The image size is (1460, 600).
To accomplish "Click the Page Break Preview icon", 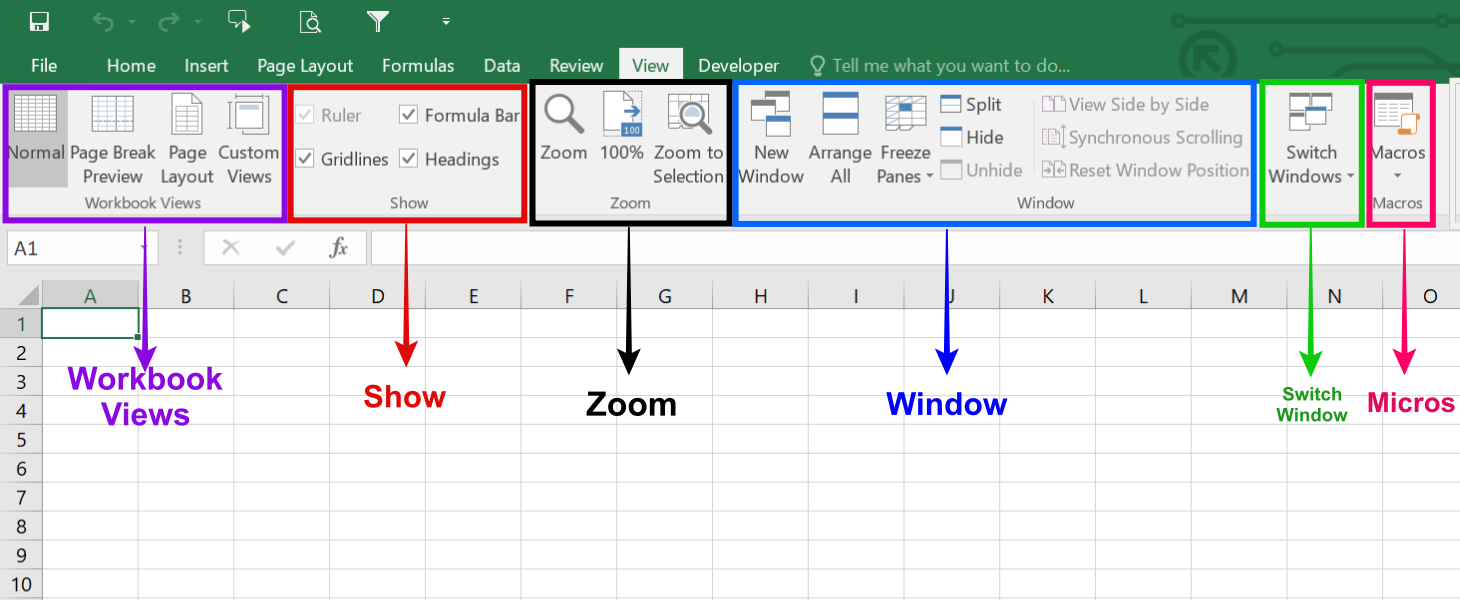I will click(112, 115).
